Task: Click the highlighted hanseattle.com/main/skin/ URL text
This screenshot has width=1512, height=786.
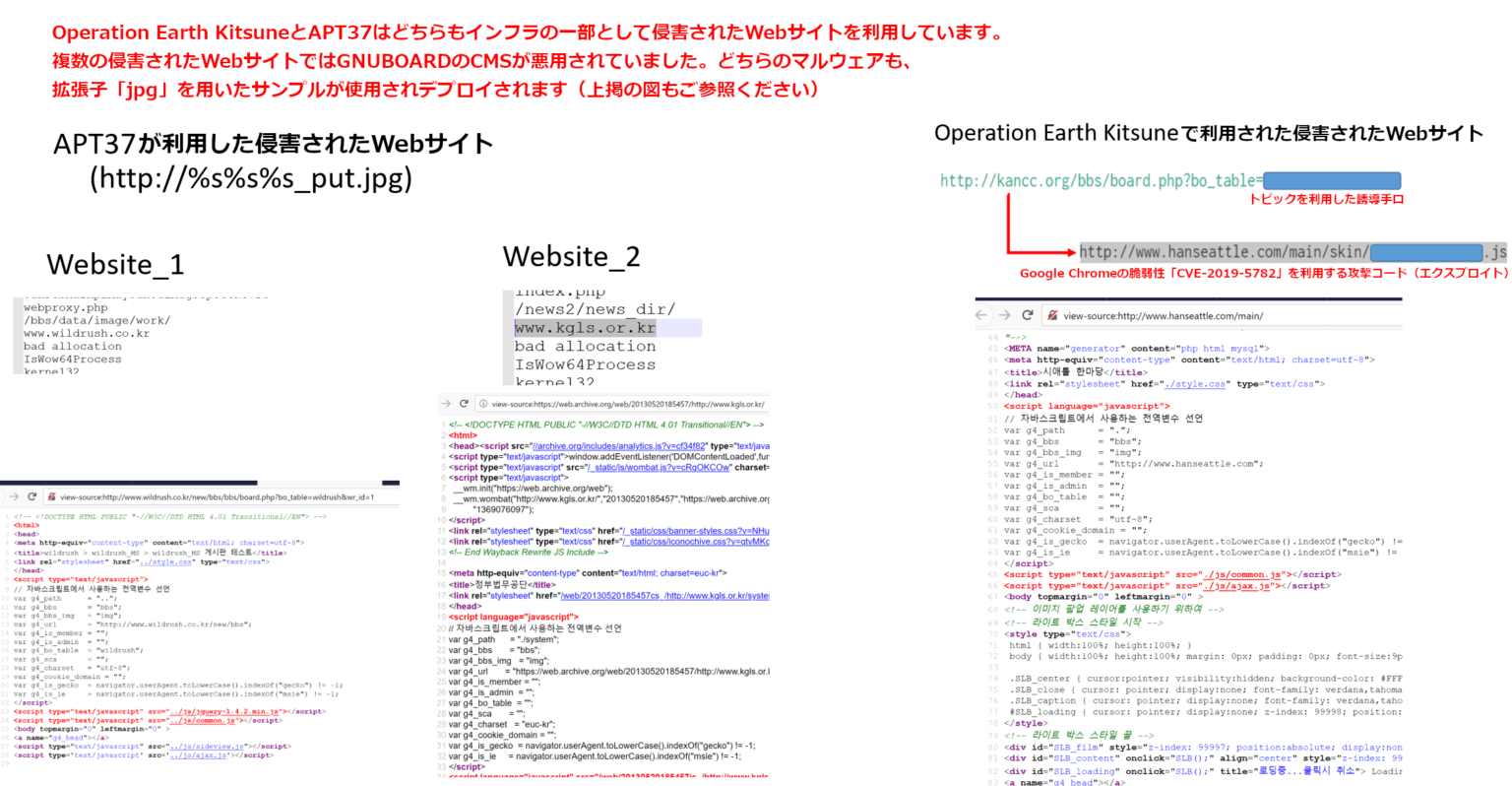Action: 1225,252
